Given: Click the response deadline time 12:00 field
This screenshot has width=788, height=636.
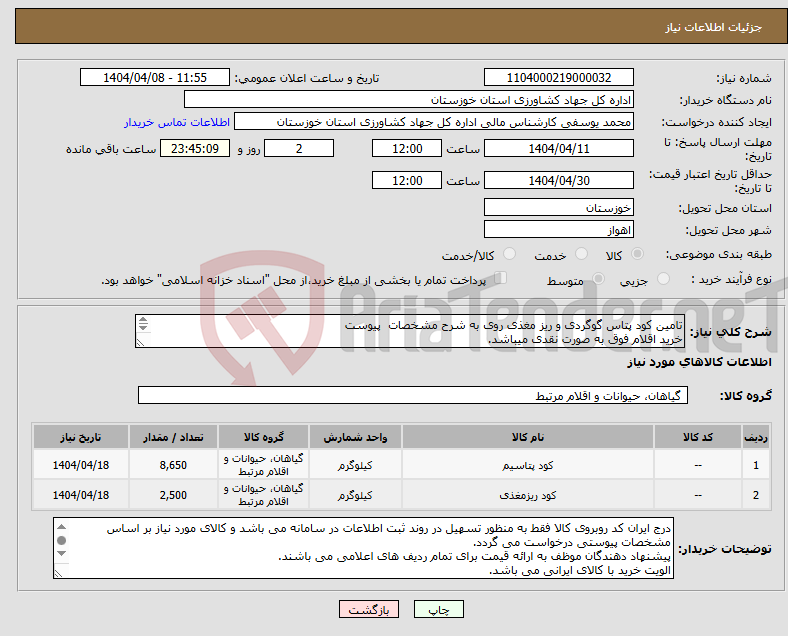Looking at the screenshot, I should tap(407, 148).
